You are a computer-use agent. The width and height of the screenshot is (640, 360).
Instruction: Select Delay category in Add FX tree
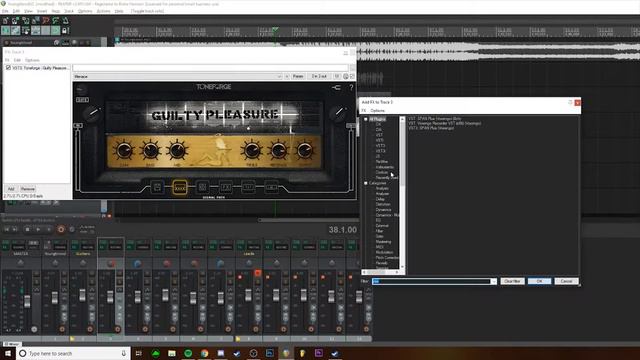click(x=380, y=199)
